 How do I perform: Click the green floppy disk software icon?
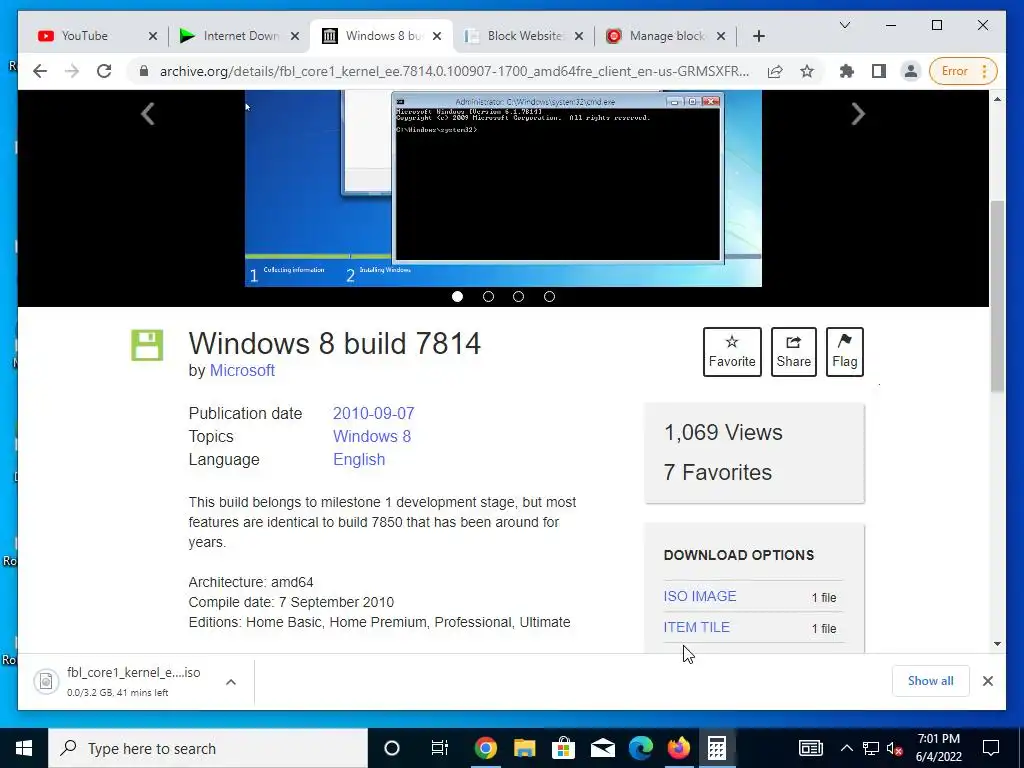tap(147, 345)
